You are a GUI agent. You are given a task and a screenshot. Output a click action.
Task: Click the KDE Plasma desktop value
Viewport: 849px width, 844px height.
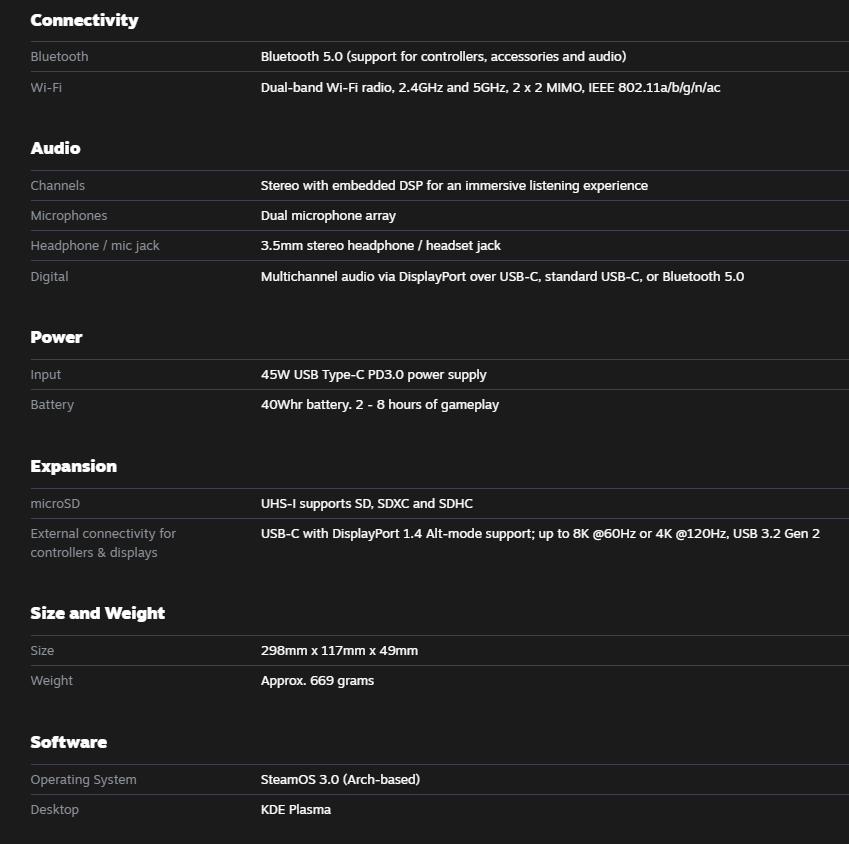coord(295,810)
